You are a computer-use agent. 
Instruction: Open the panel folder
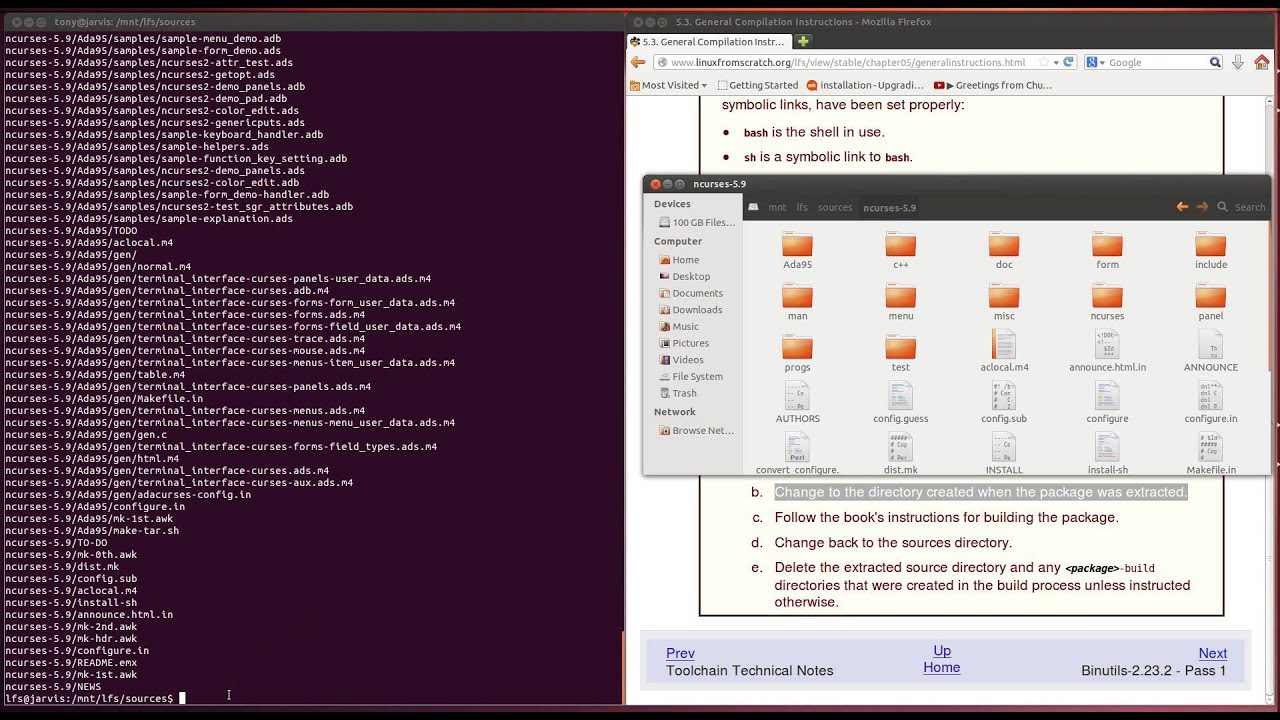pos(1210,301)
